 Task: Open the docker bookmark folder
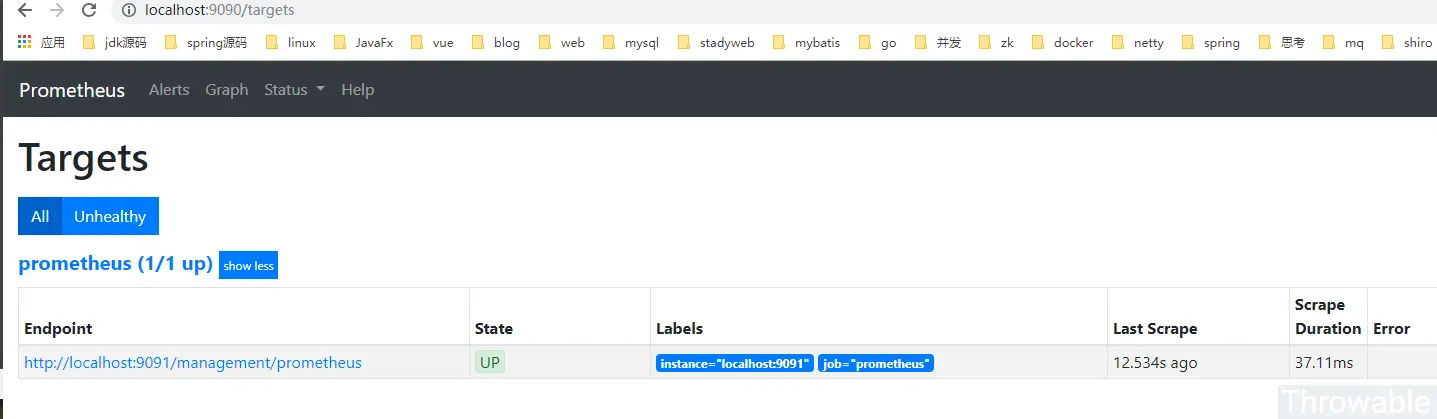coord(1062,42)
